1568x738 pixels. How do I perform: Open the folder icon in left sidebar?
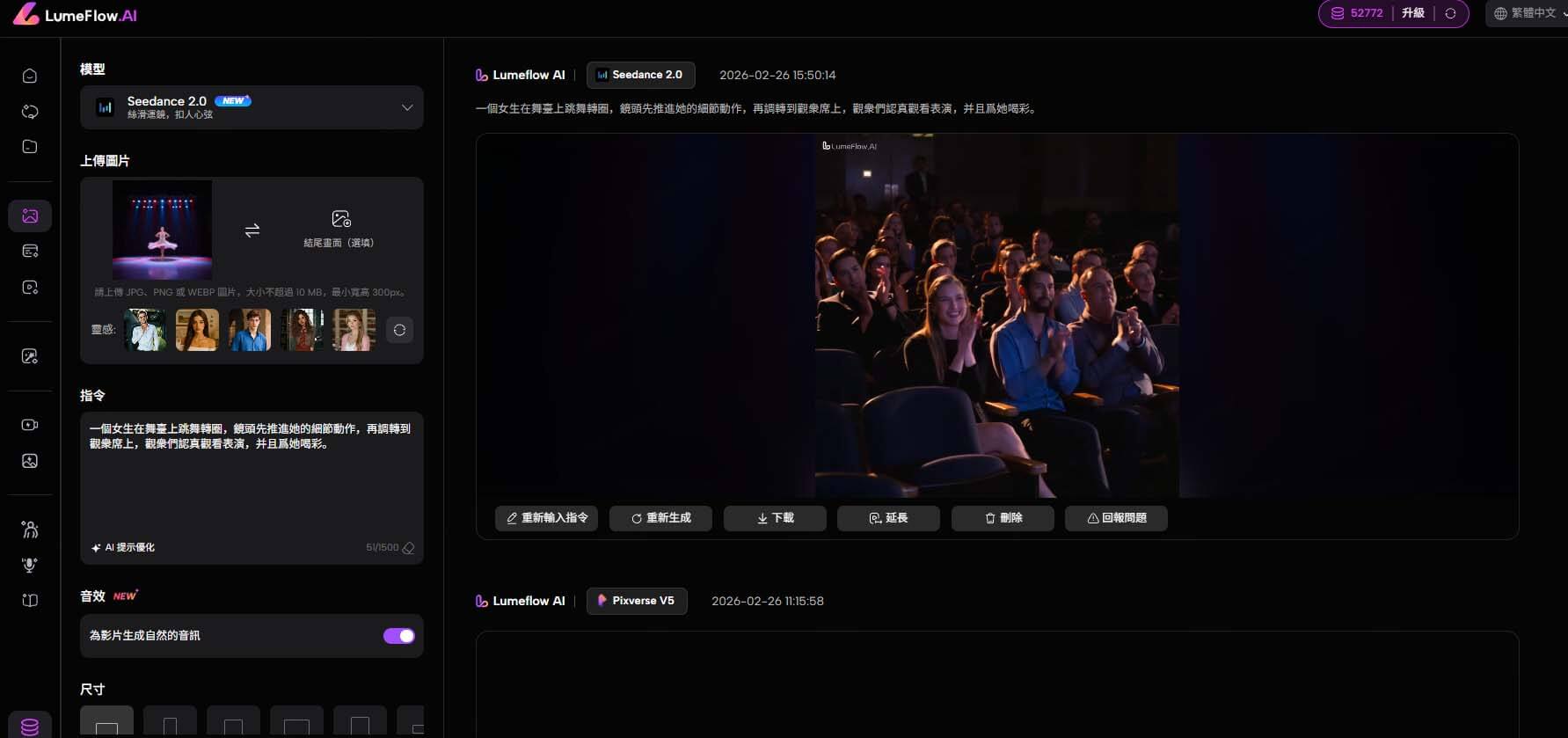pos(30,147)
